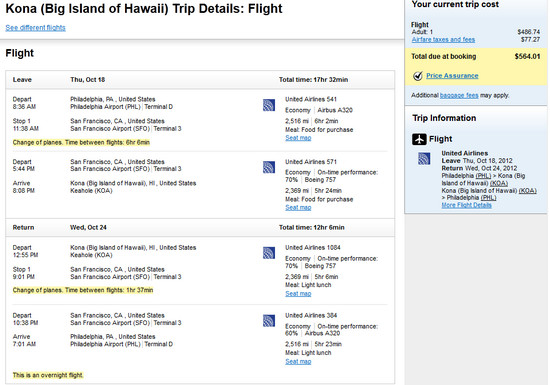Open Seat map for United 571
550x385 pixels.
298,208
